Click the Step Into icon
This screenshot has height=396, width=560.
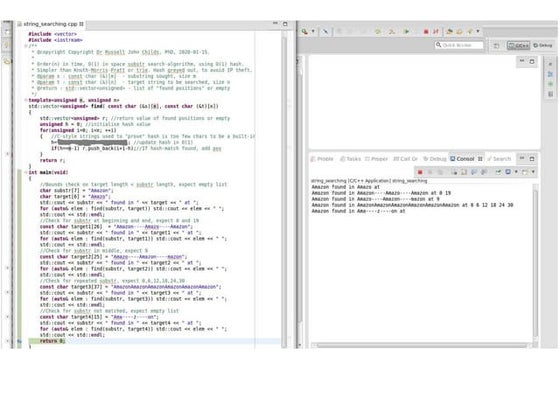click(378, 31)
